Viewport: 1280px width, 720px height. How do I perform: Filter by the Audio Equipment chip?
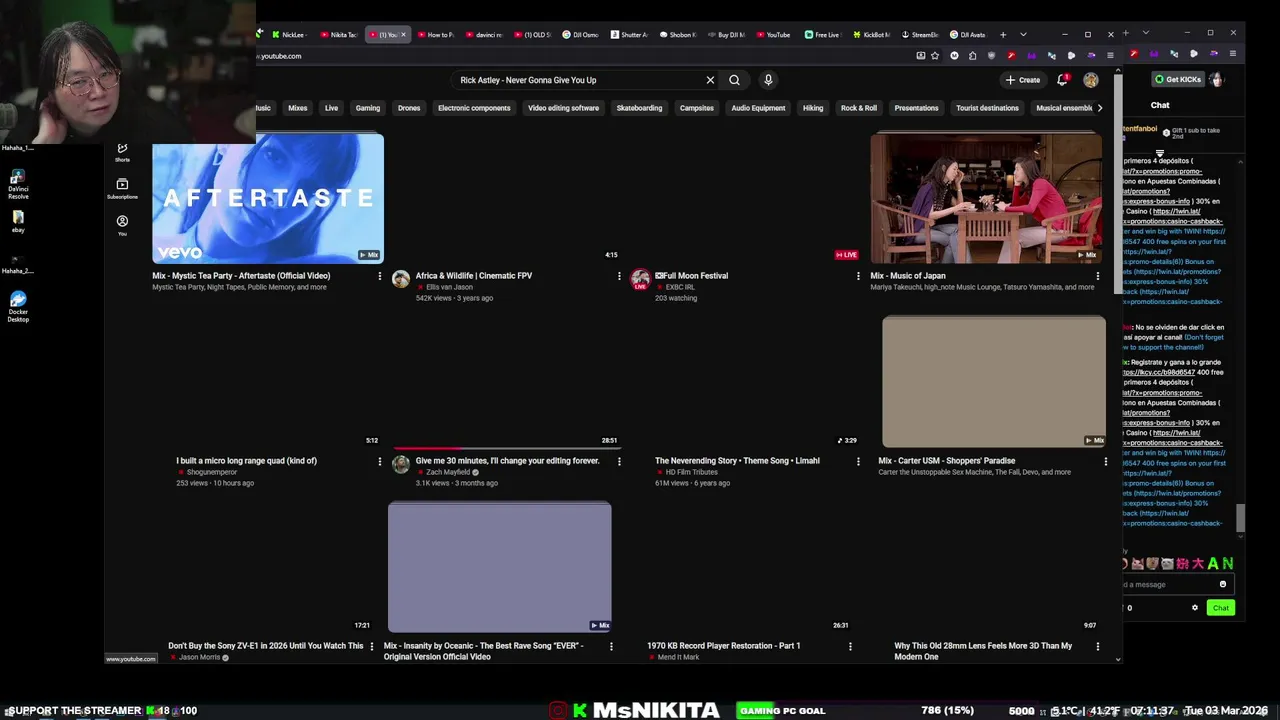click(x=758, y=108)
